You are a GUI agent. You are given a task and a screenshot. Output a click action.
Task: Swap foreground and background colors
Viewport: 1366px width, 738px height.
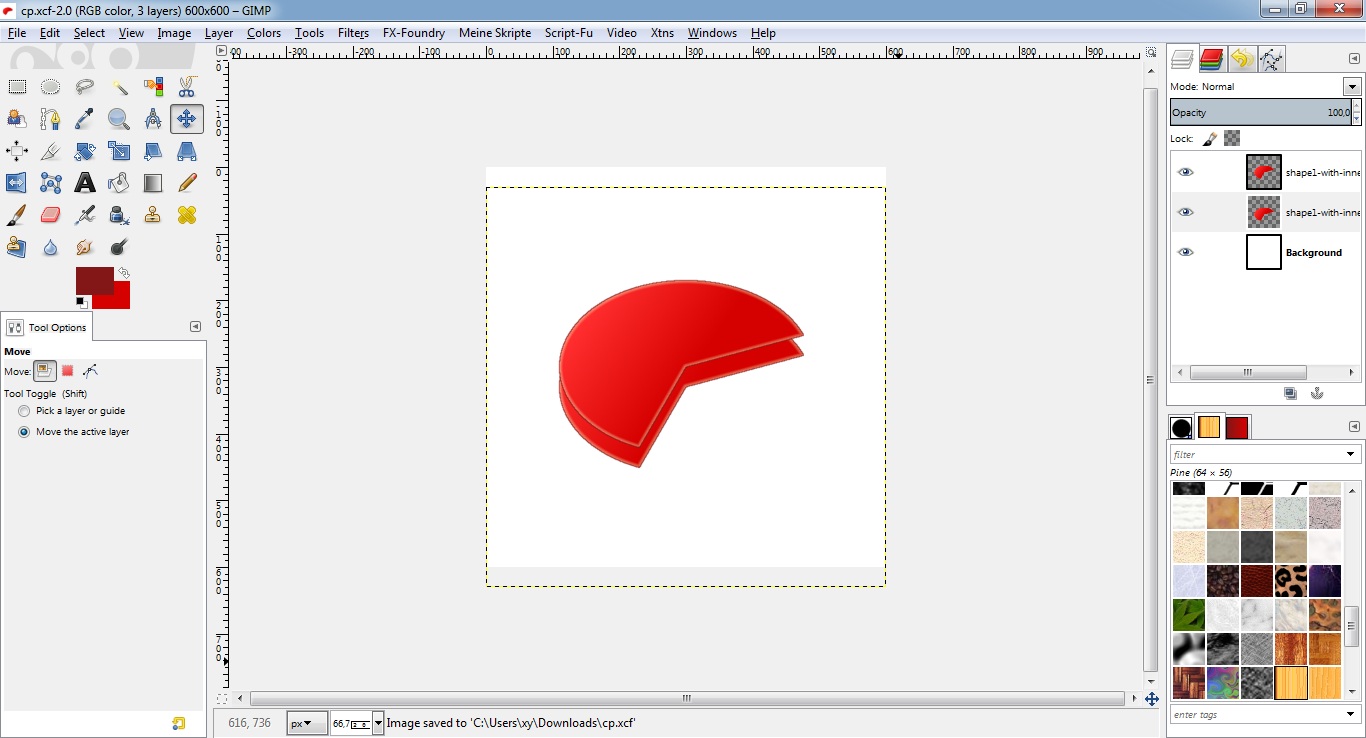122,273
